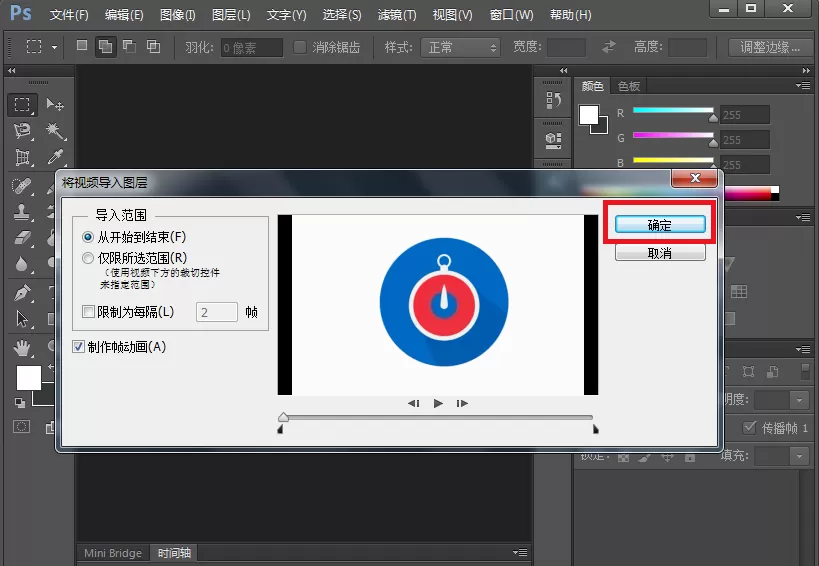
Task: Select the Magic Wand tool
Action: 54,131
